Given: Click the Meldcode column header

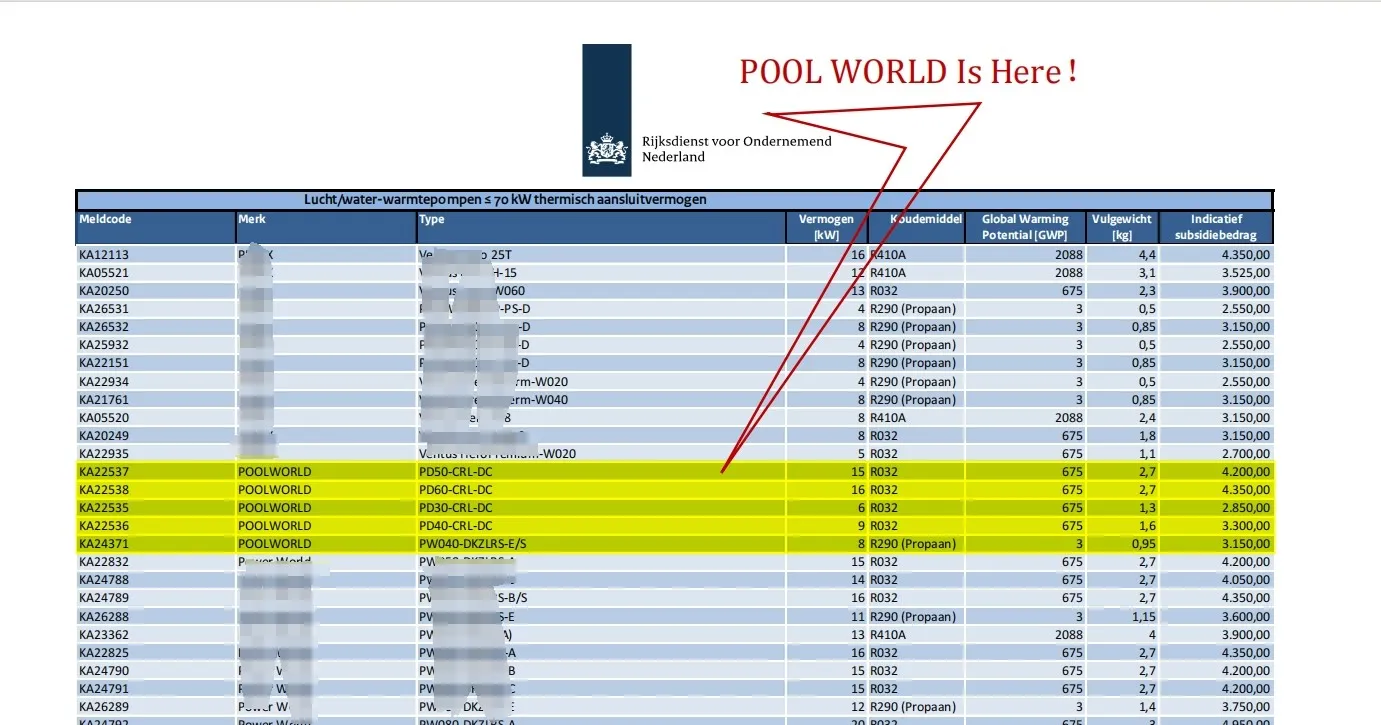Looking at the screenshot, I should 105,219.
